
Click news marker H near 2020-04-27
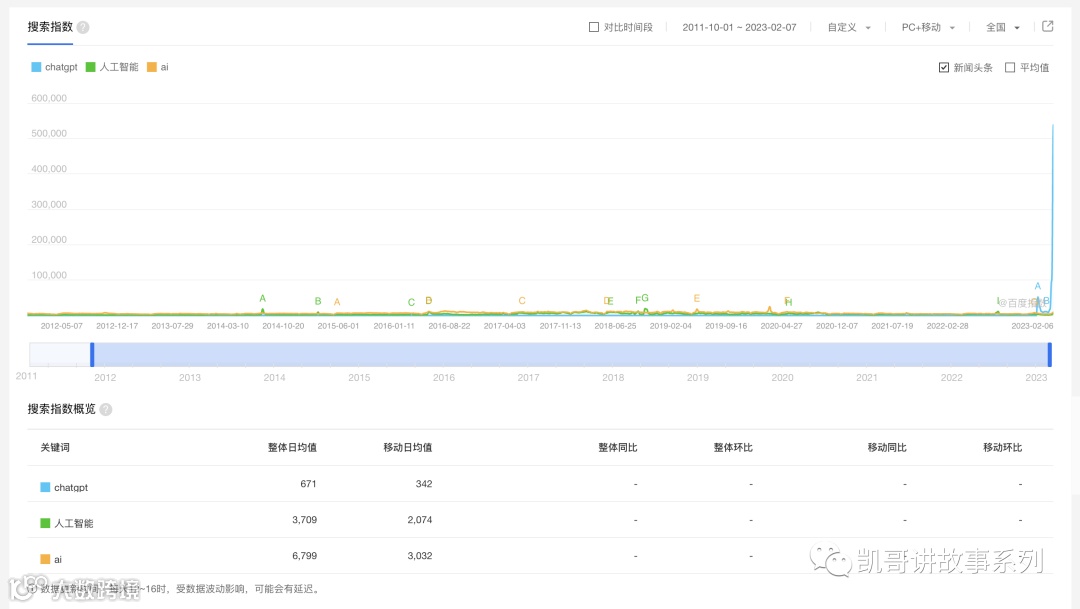click(789, 302)
